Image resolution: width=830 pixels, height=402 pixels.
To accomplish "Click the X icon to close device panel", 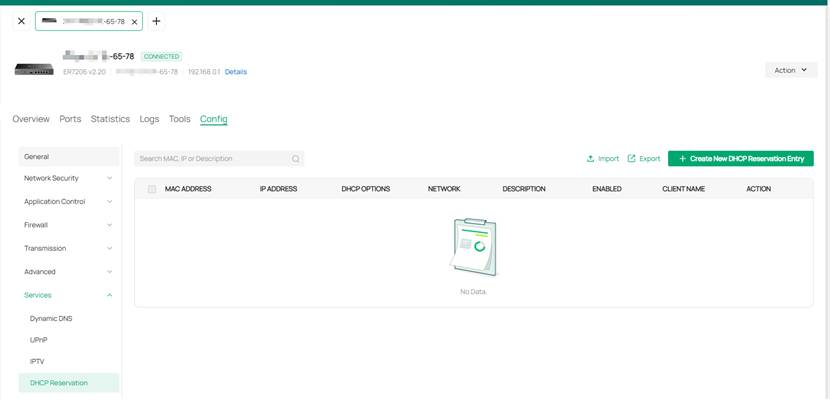I will [21, 21].
